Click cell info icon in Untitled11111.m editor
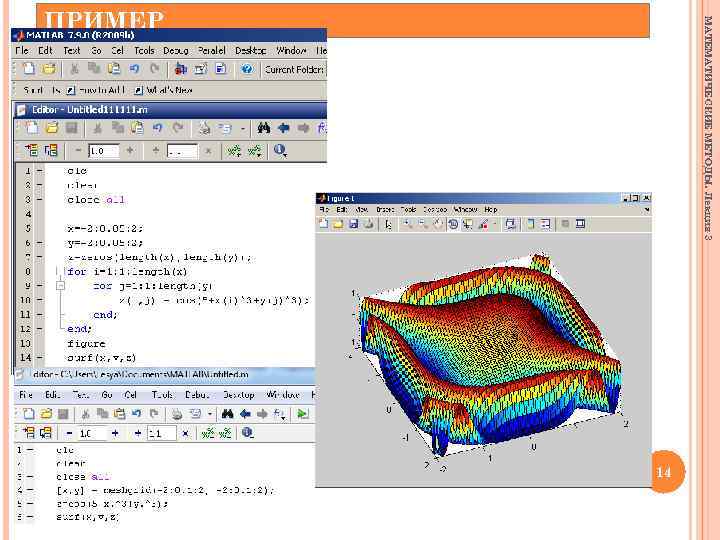Viewport: 720px width, 540px height. point(280,150)
